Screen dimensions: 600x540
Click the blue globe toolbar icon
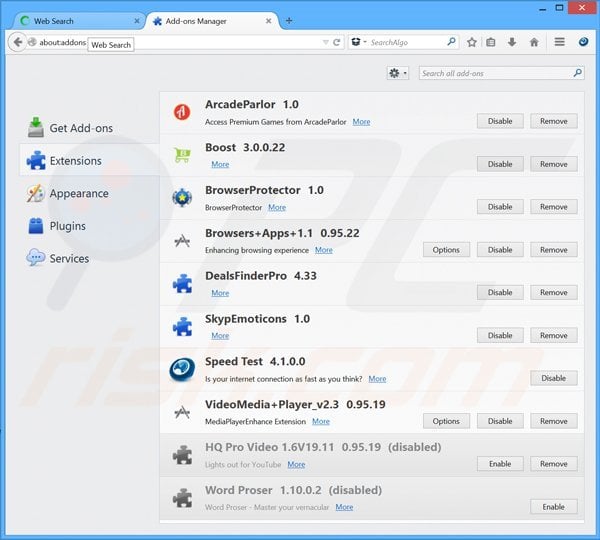pos(583,42)
